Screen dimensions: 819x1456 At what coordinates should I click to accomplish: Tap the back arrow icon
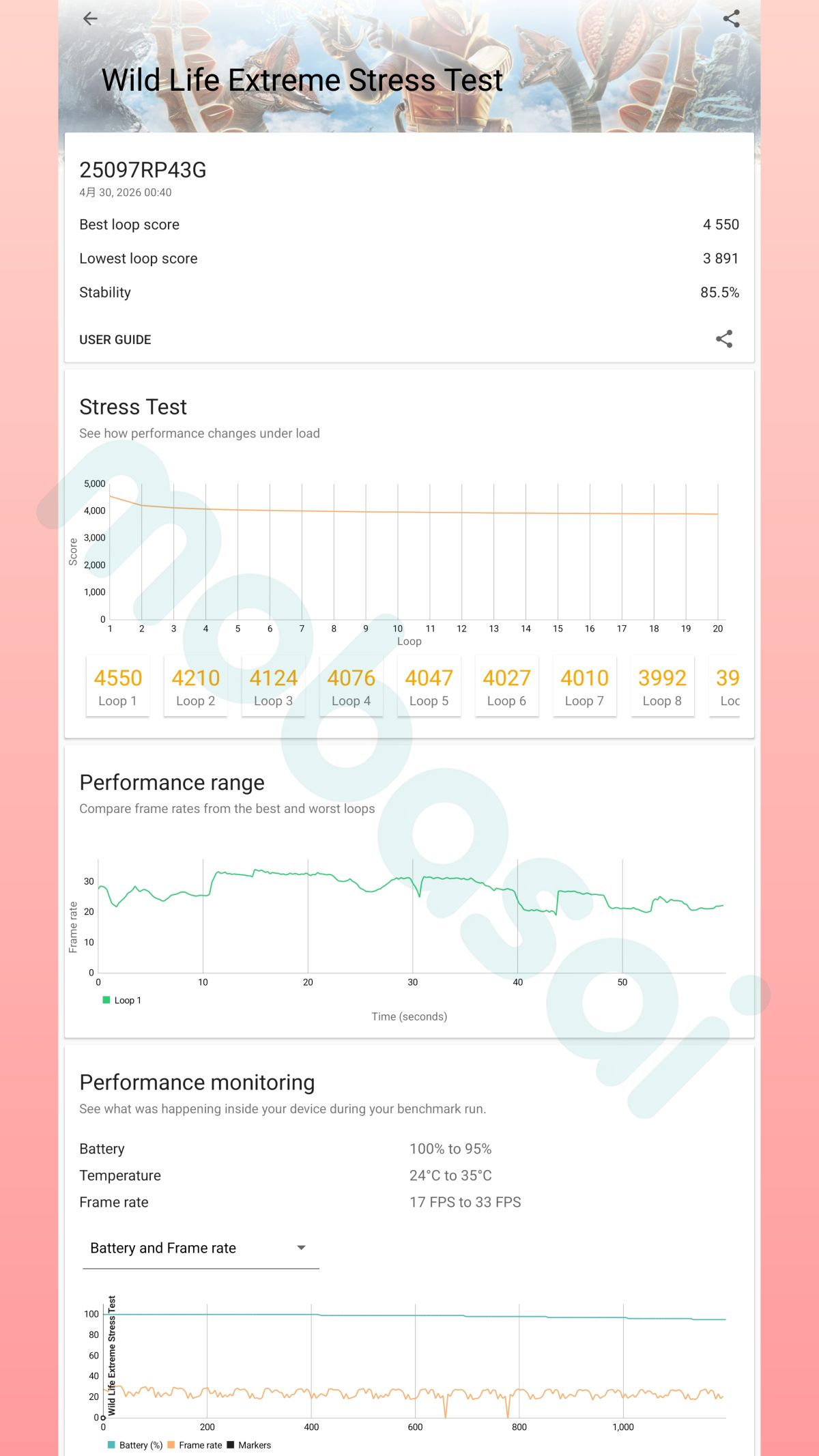pyautogui.click(x=90, y=18)
